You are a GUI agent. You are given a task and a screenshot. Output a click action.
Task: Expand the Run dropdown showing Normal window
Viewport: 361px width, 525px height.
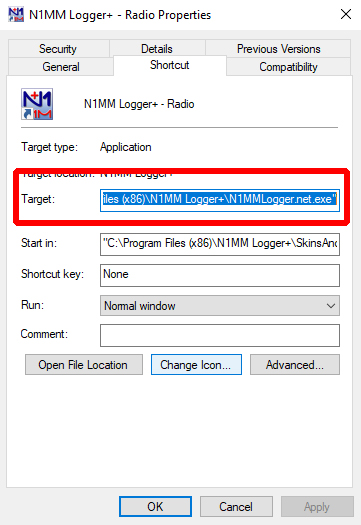click(220, 305)
